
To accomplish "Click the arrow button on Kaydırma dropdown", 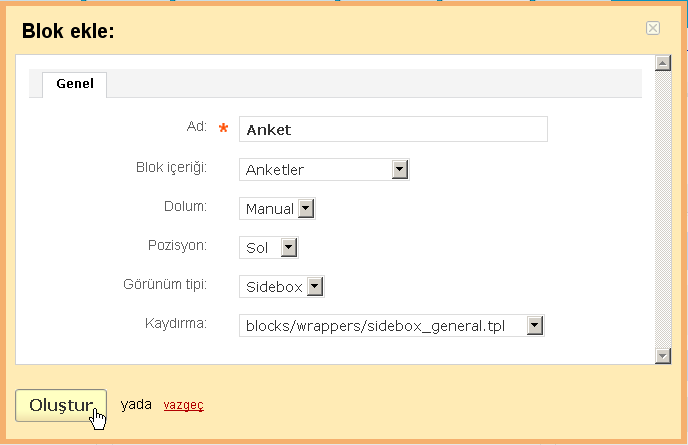I will point(534,326).
